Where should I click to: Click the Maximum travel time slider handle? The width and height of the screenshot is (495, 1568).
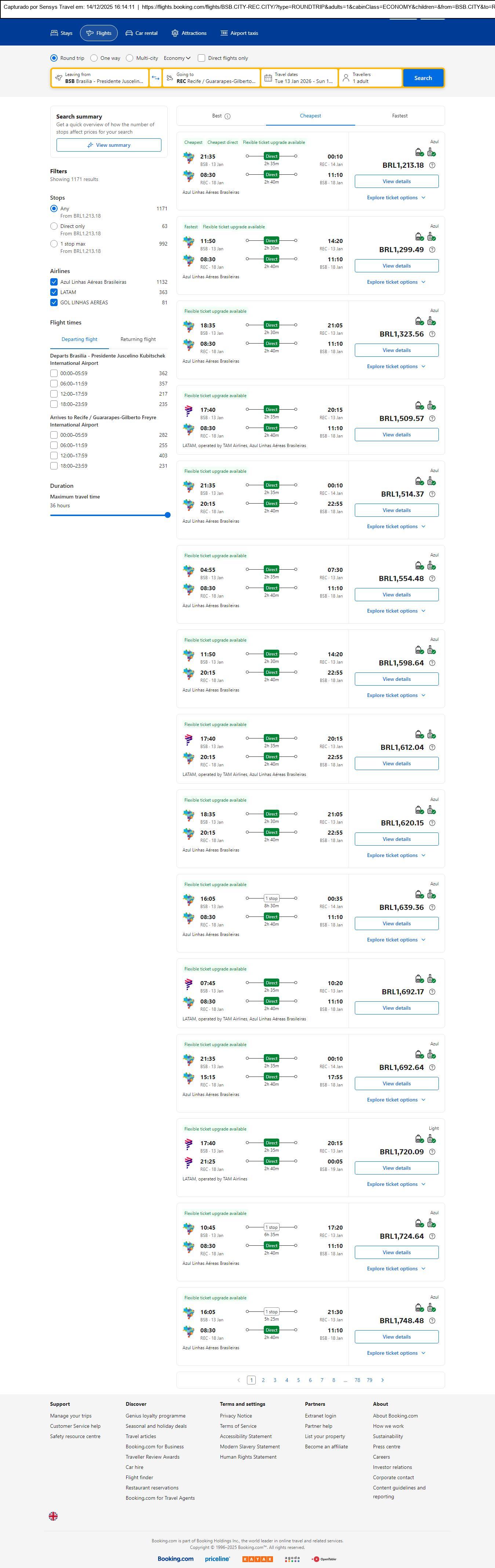tap(167, 515)
